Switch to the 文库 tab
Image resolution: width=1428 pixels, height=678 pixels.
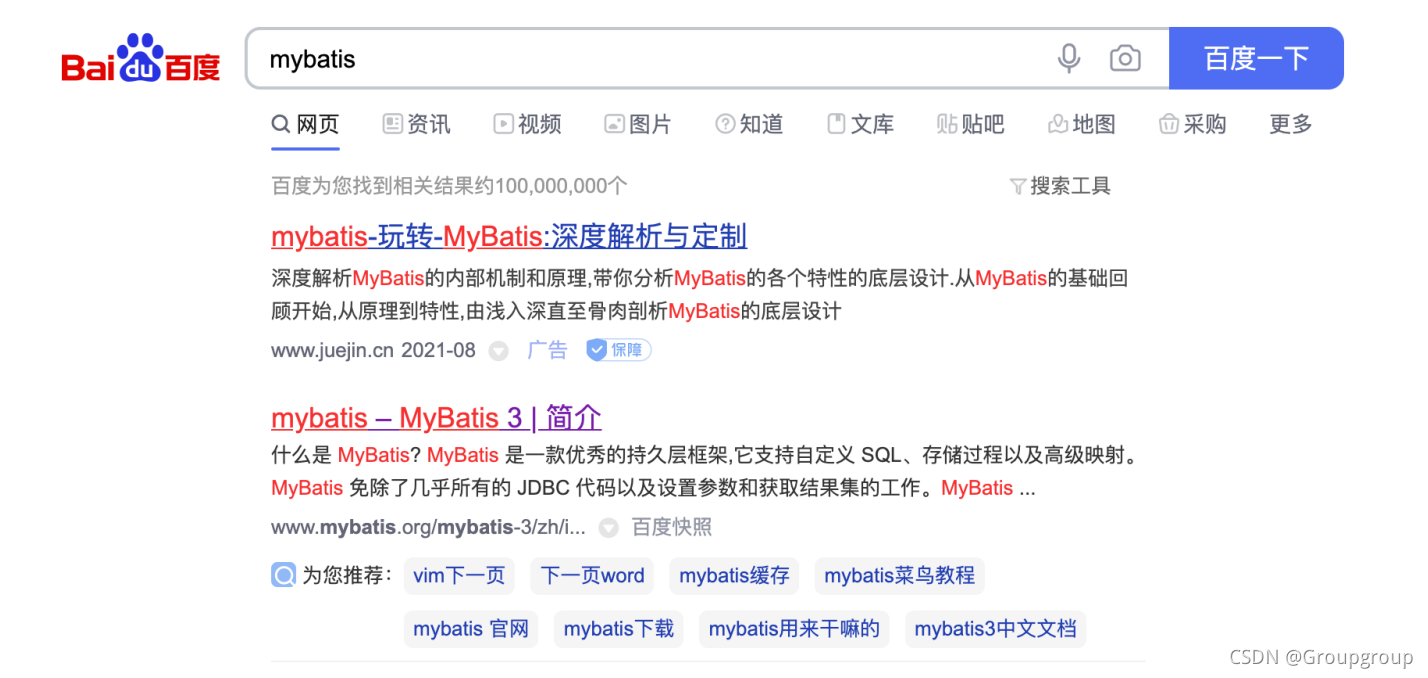860,124
